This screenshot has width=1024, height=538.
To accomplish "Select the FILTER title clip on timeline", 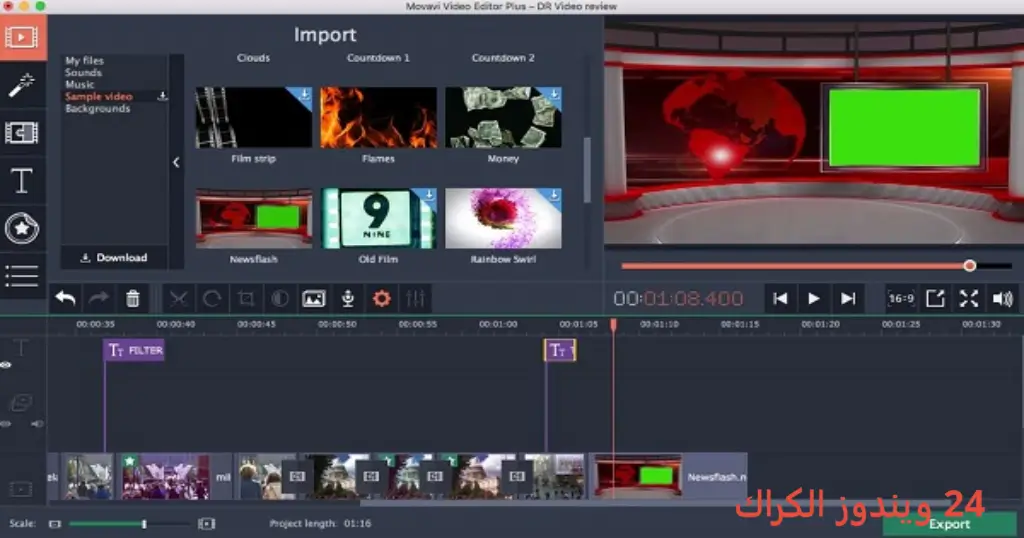I will [x=134, y=351].
